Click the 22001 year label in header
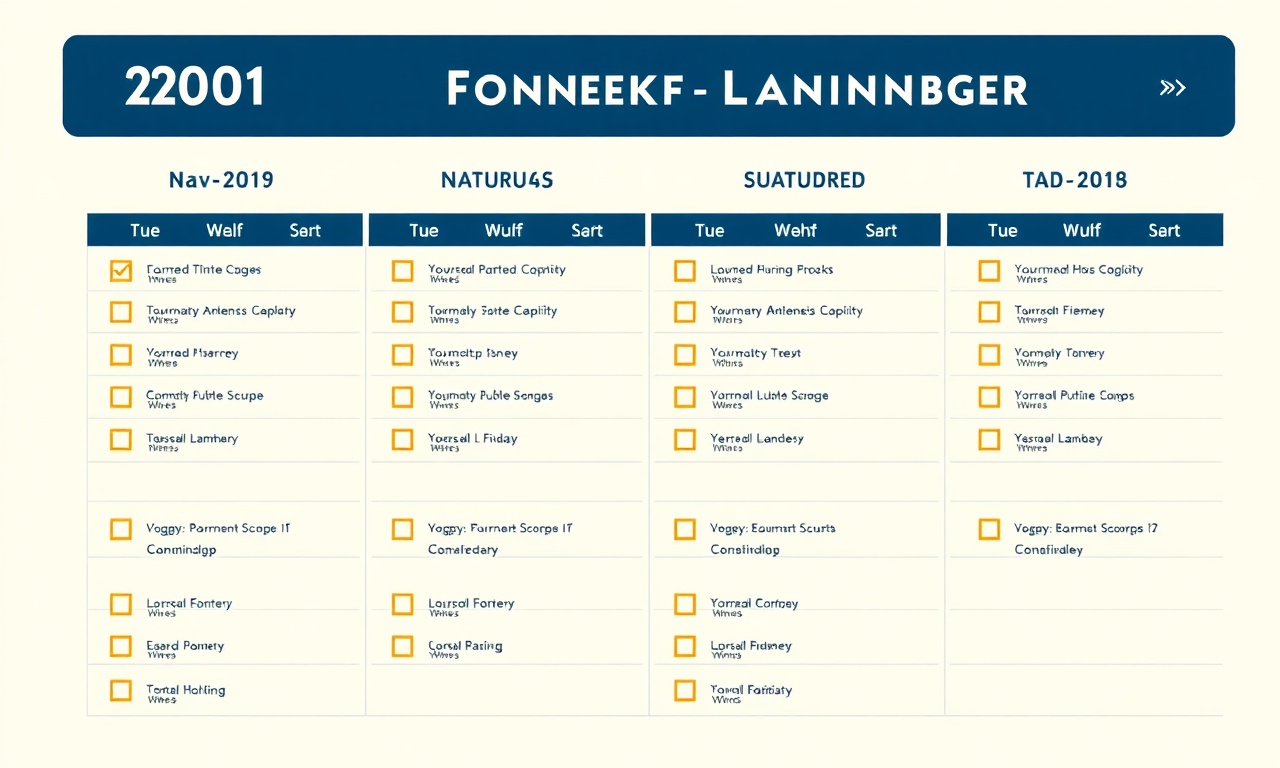The height and width of the screenshot is (768, 1280). pyautogui.click(x=196, y=88)
